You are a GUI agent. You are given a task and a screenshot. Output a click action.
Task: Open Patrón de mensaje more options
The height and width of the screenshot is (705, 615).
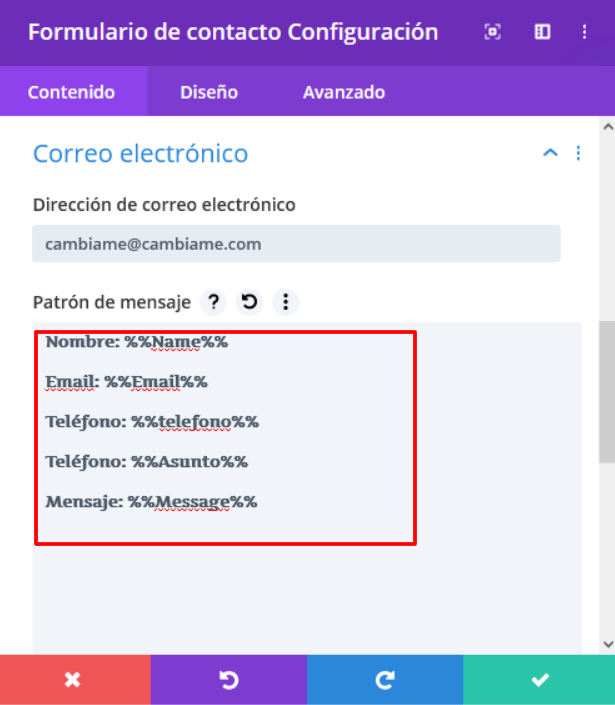click(285, 302)
